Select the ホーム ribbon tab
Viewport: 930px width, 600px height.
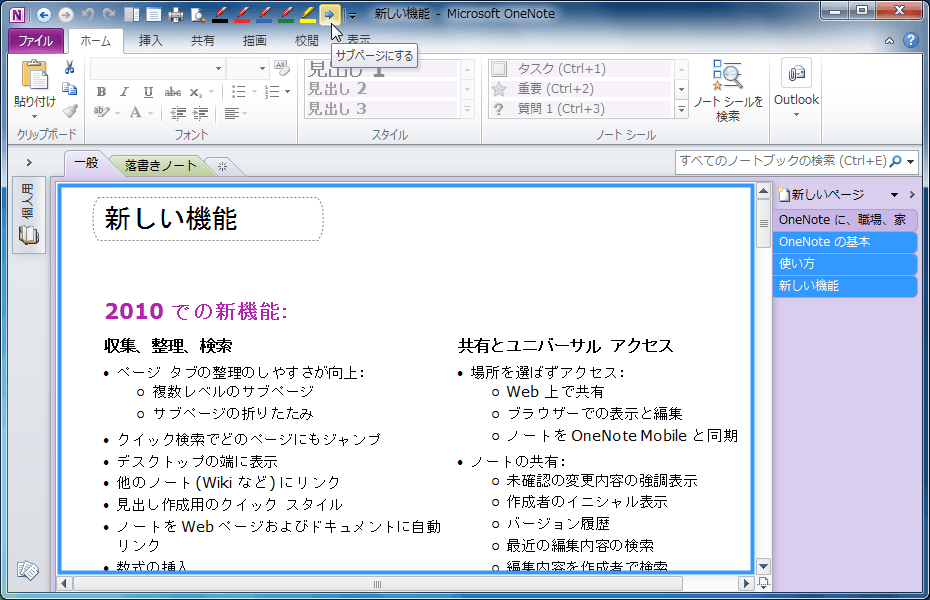pos(95,40)
